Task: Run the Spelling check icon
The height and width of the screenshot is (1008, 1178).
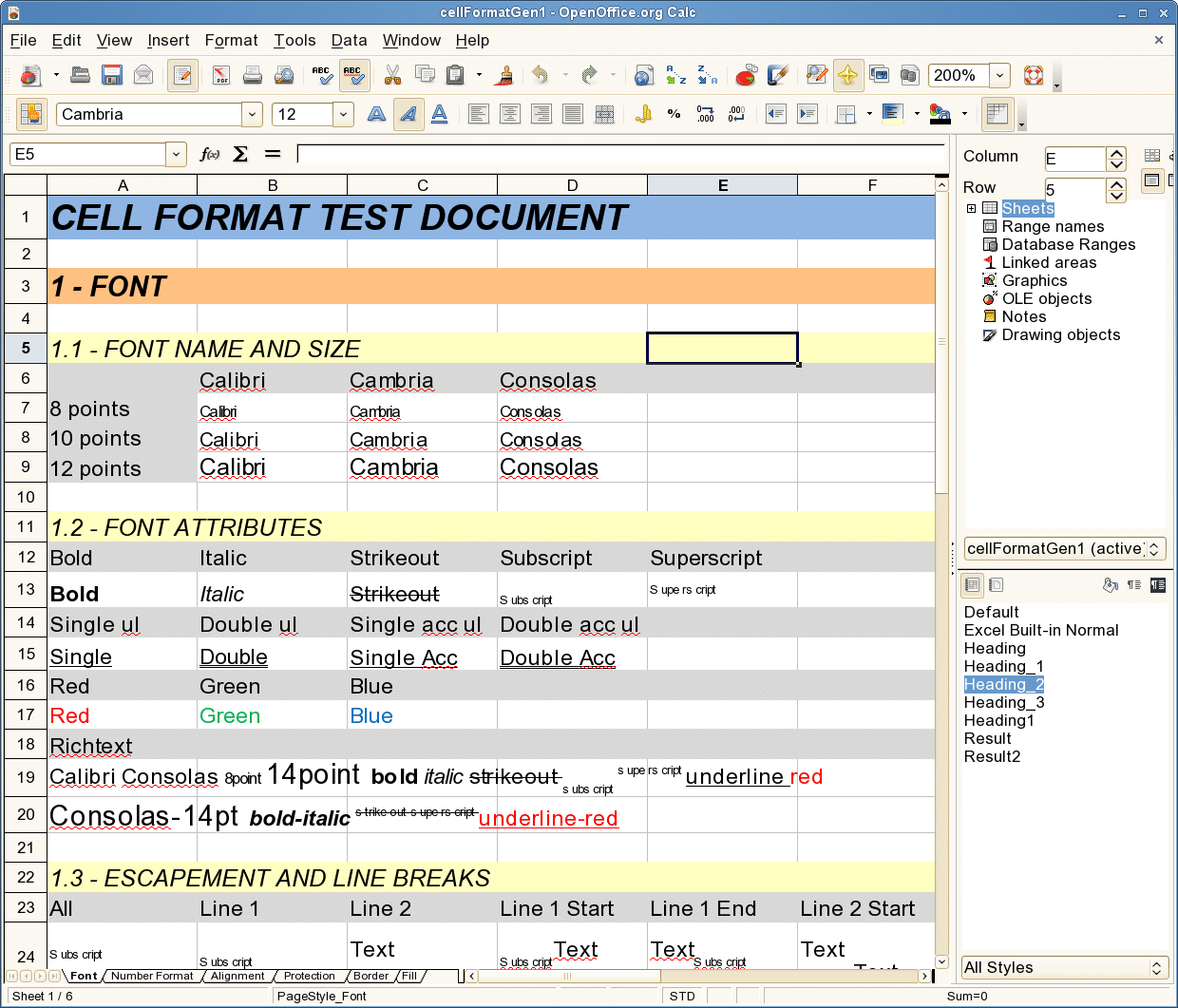Action: (x=322, y=75)
